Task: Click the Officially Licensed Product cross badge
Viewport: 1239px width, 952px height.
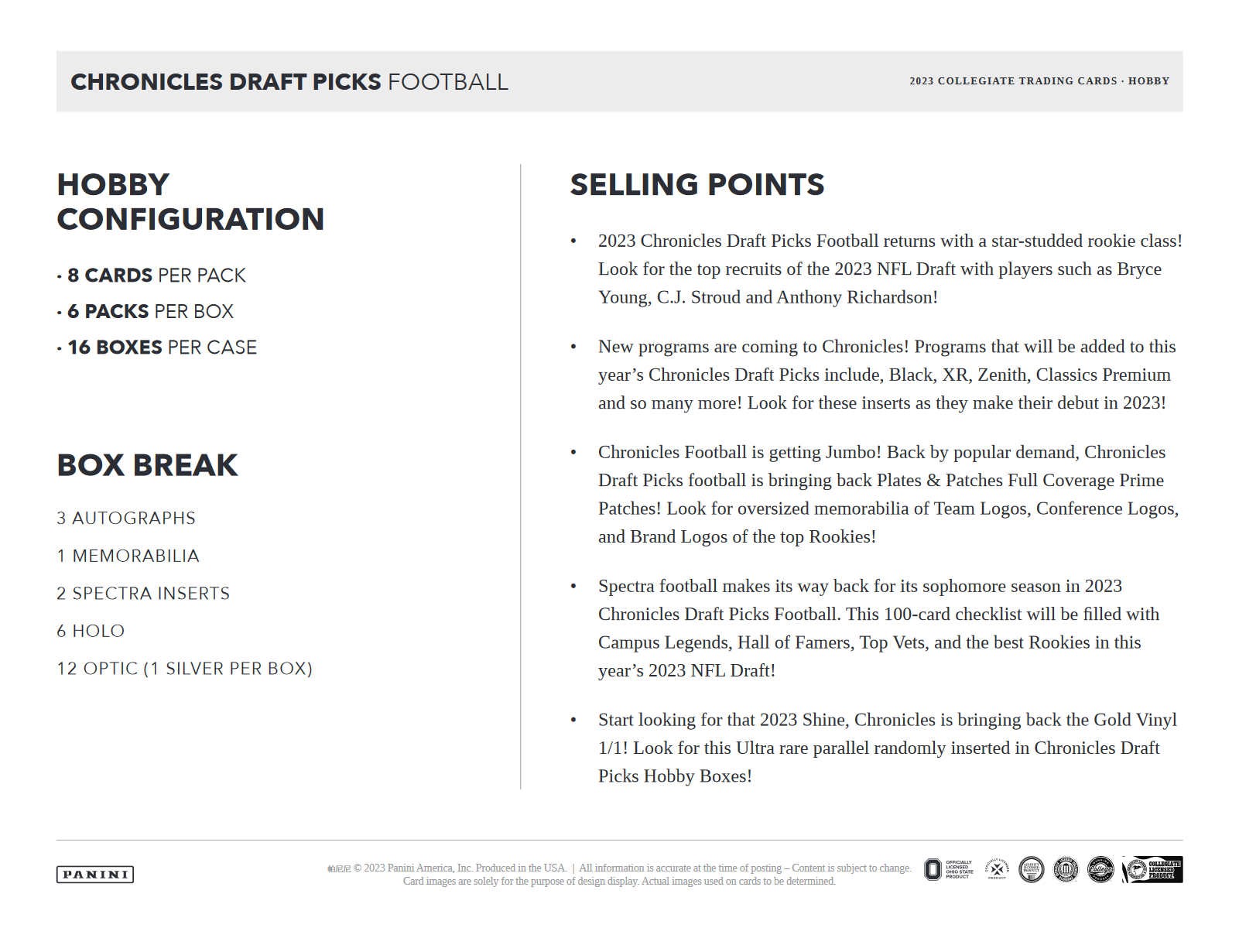Action: 997,869
